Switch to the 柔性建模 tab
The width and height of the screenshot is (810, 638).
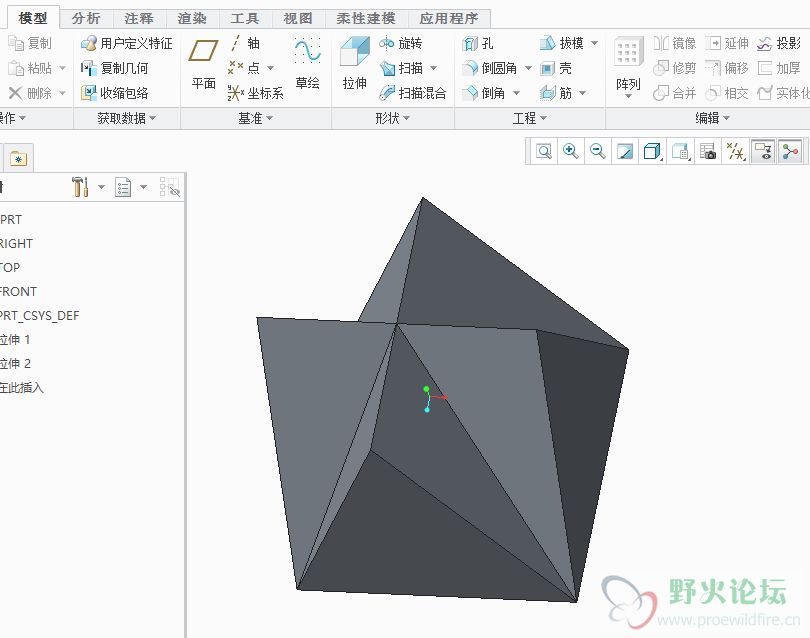click(x=366, y=18)
